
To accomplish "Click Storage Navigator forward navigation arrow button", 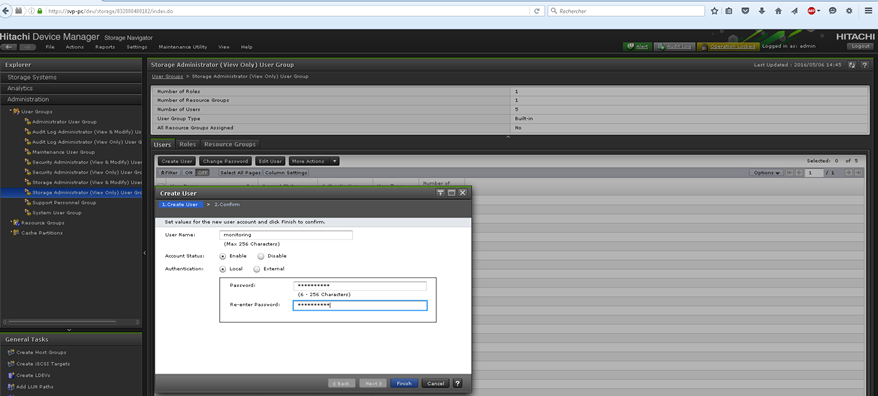I will click(x=28, y=47).
